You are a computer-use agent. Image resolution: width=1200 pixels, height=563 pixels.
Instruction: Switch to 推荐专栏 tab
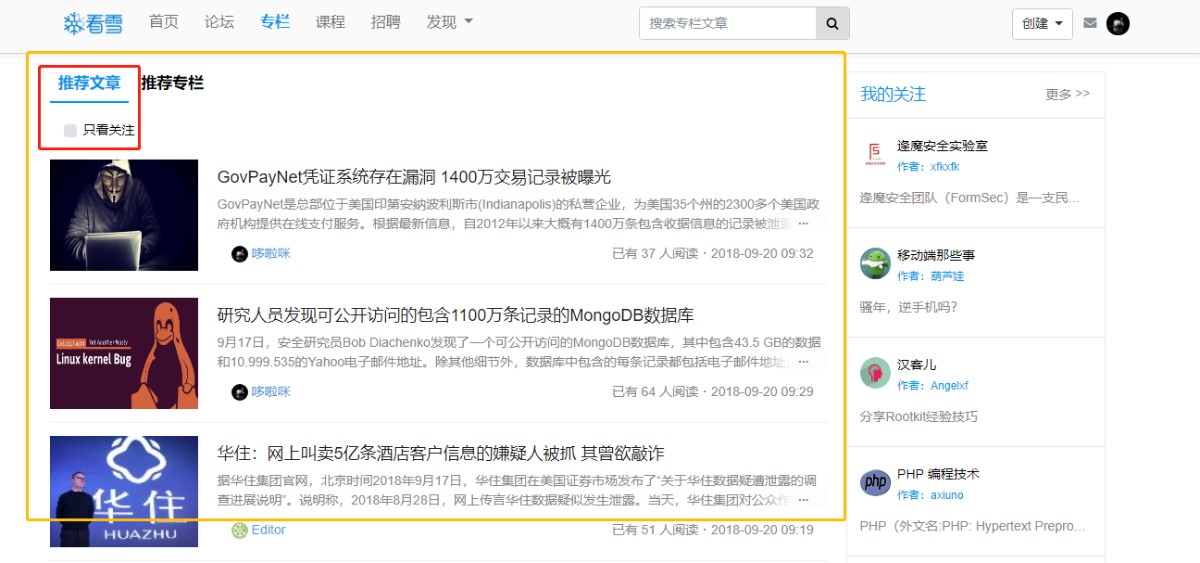coord(172,83)
